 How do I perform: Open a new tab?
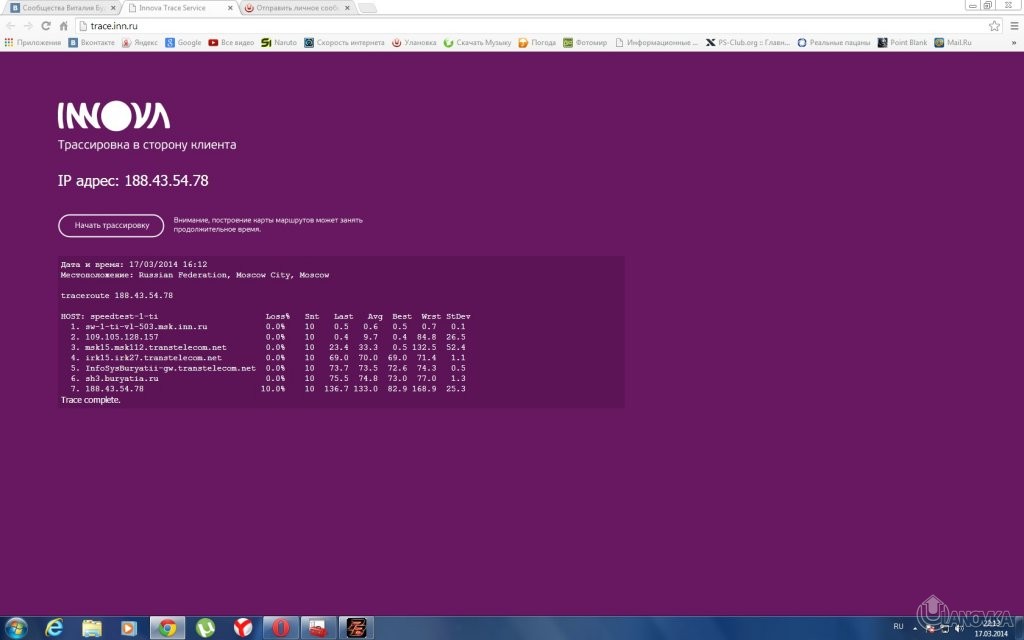(x=368, y=8)
